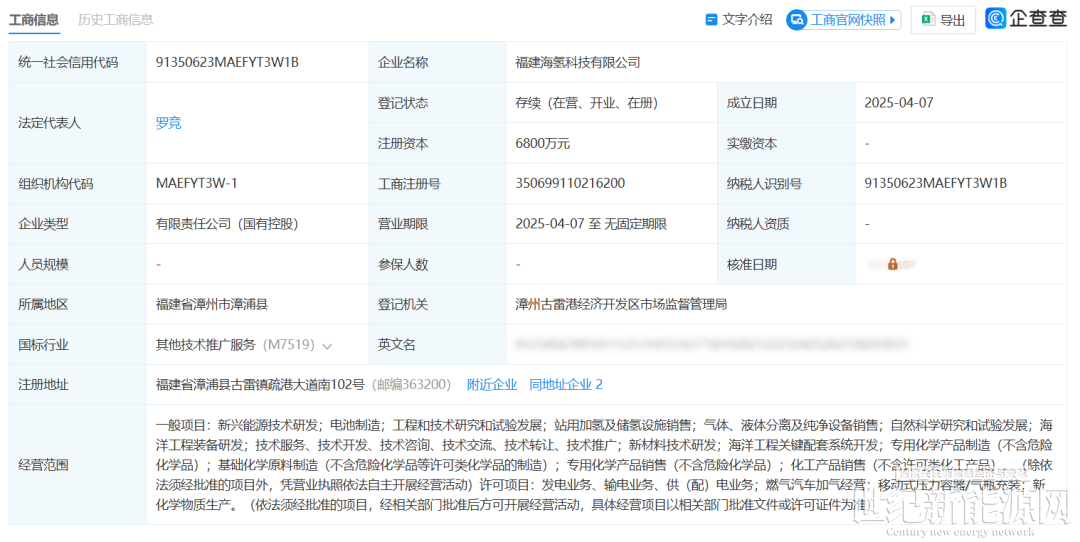Viewport: 1080px width, 542px height.
Task: Select registered address 福建省漳浦县古雷镇疏港大道南102号
Action: [x=260, y=384]
